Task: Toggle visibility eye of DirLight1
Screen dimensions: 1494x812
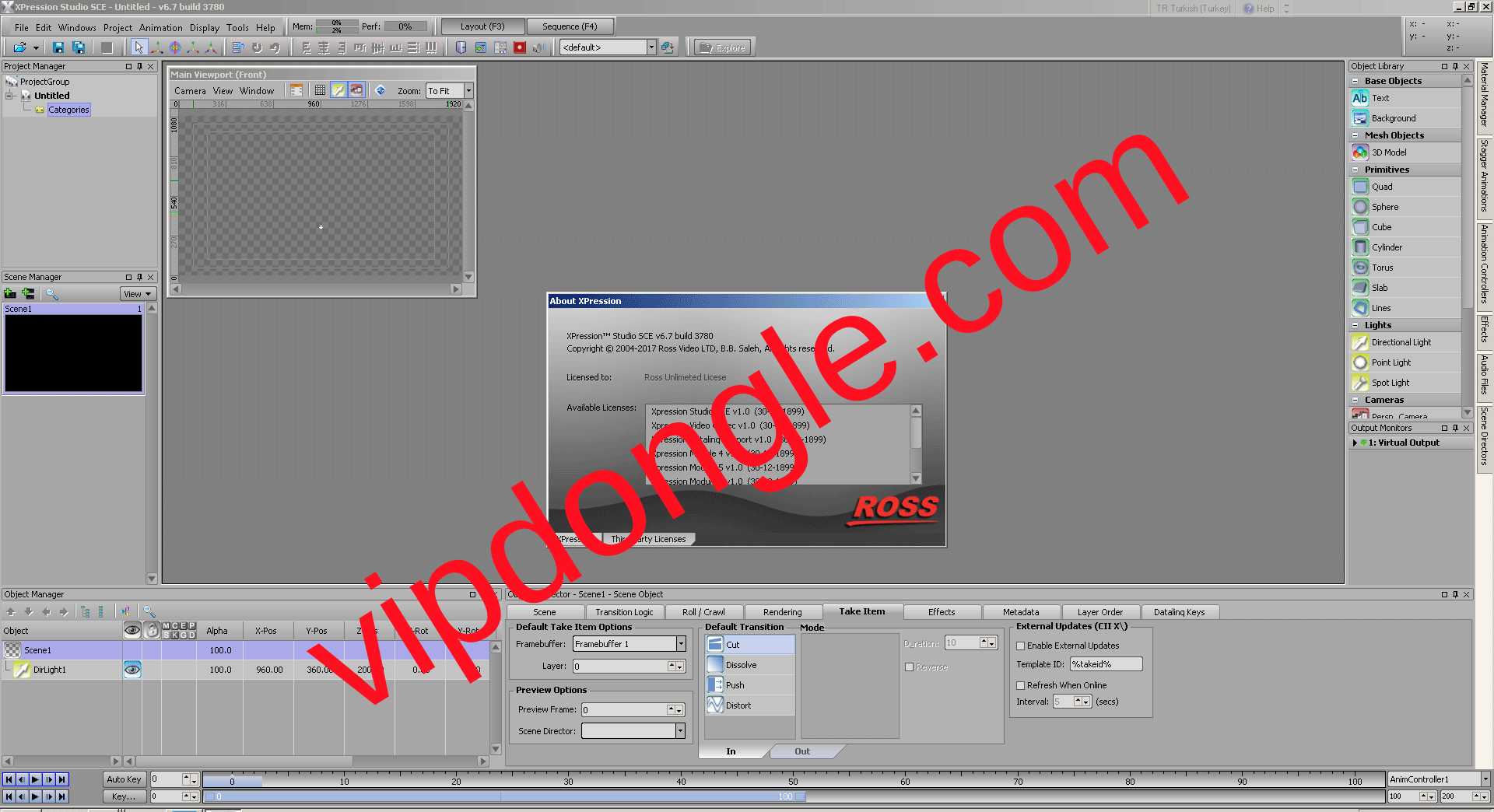Action: click(132, 670)
